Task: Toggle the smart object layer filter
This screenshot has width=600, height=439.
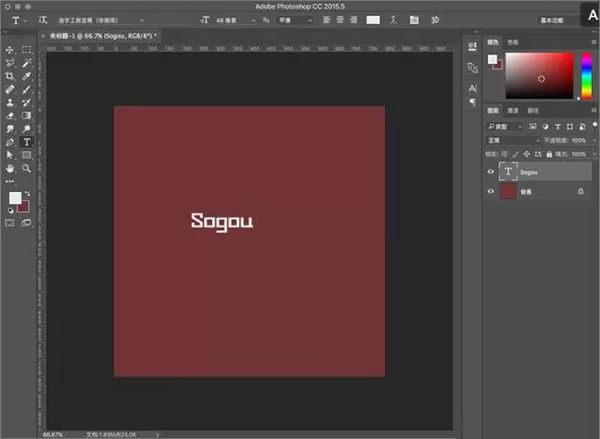Action: tap(582, 126)
